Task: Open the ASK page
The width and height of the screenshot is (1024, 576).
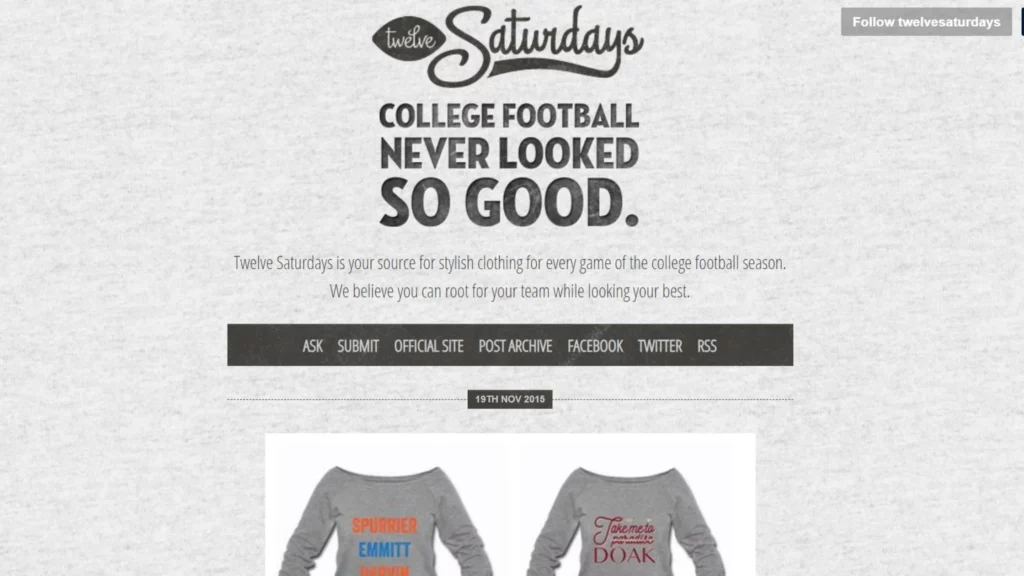Action: coord(312,346)
